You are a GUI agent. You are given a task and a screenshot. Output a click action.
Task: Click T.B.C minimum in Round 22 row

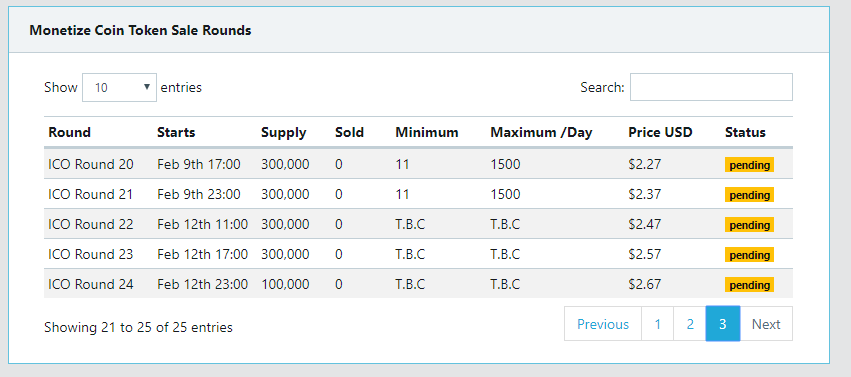[410, 224]
